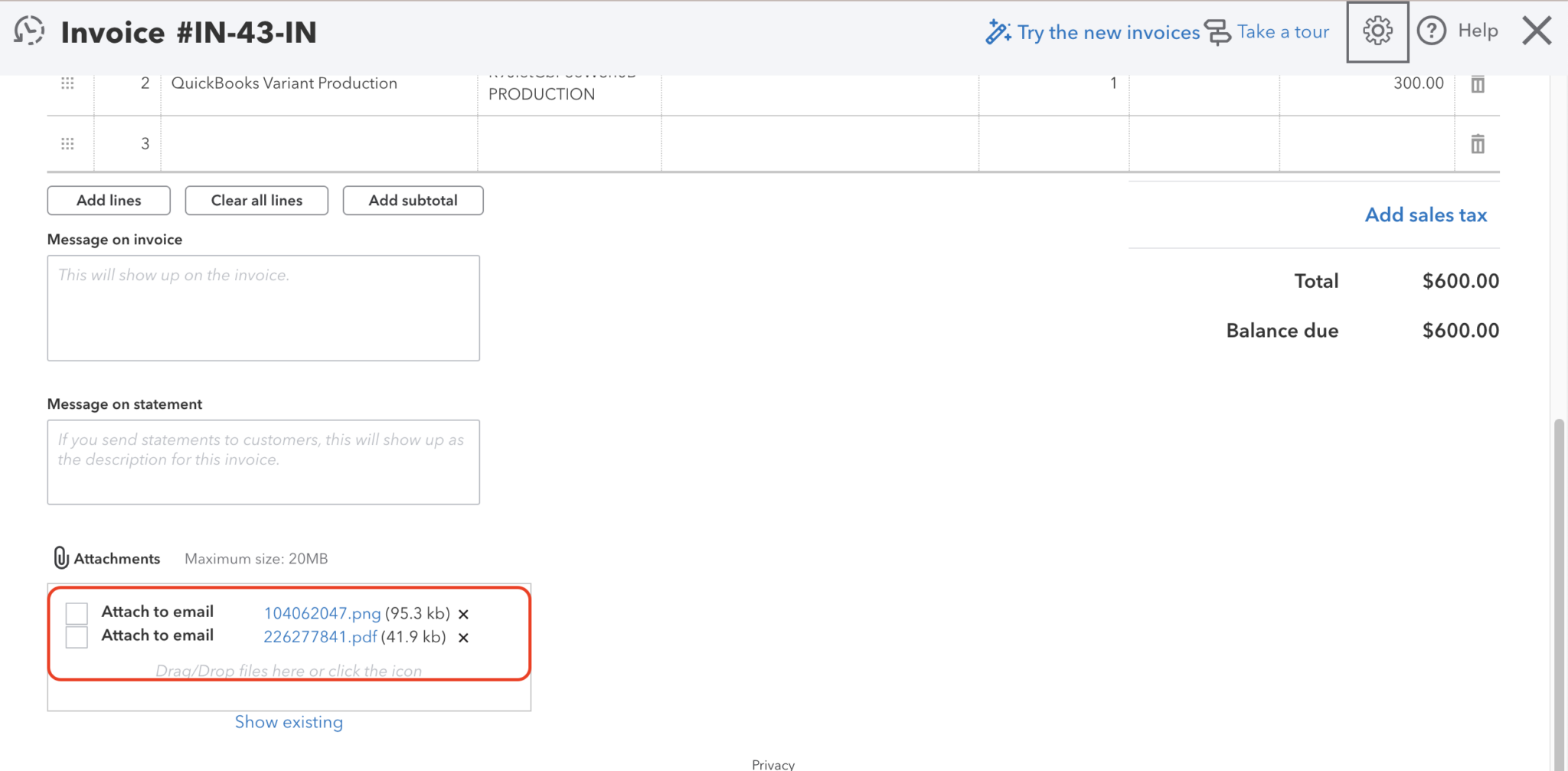Open the 226277841.pdf attachment link

[320, 637]
